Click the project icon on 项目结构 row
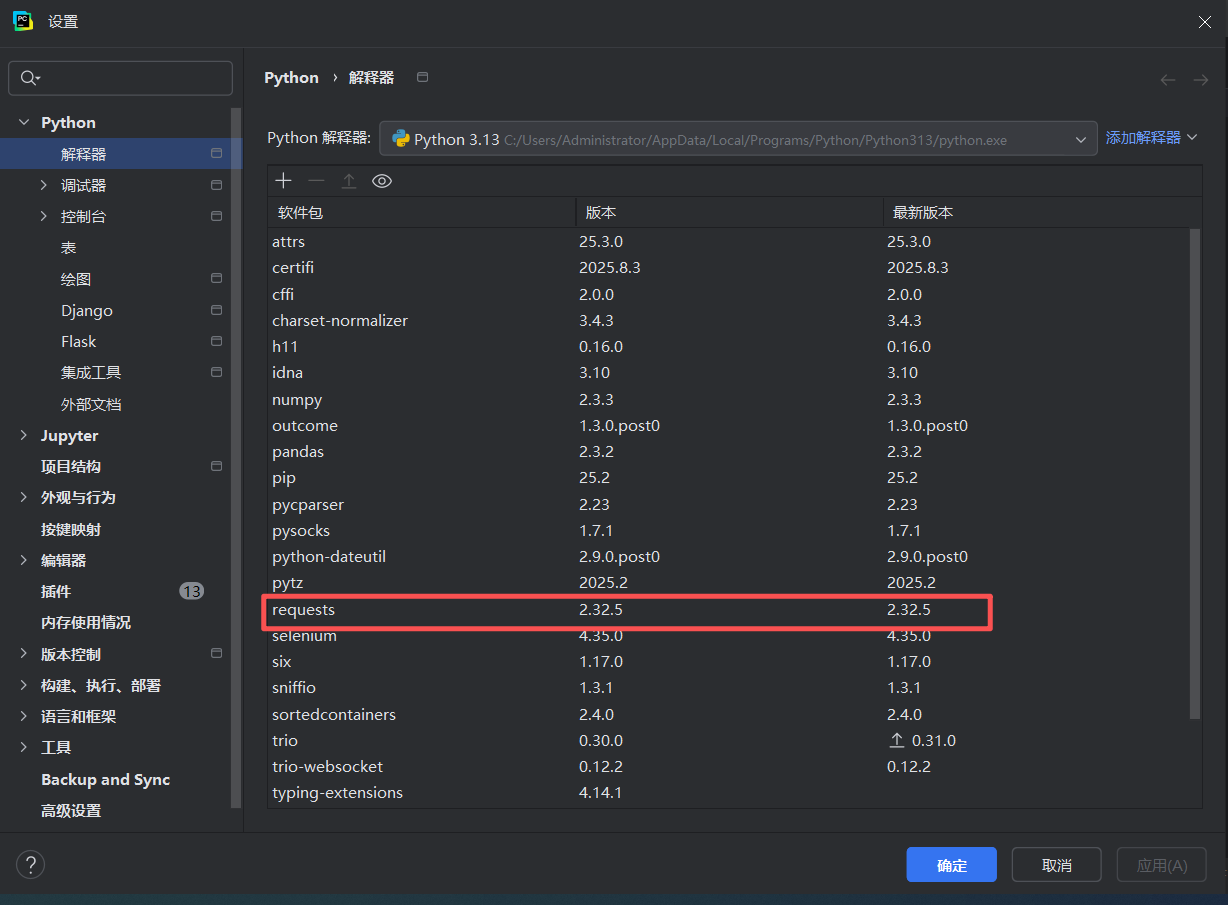The height and width of the screenshot is (905, 1228). 216,466
